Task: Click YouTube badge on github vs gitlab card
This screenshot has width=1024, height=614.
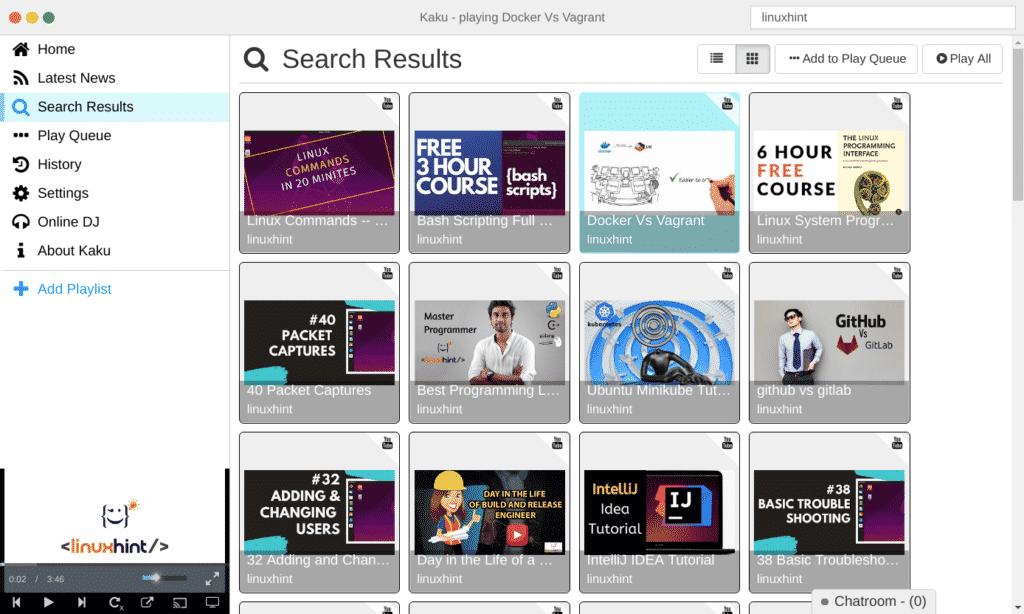Action: click(x=897, y=273)
